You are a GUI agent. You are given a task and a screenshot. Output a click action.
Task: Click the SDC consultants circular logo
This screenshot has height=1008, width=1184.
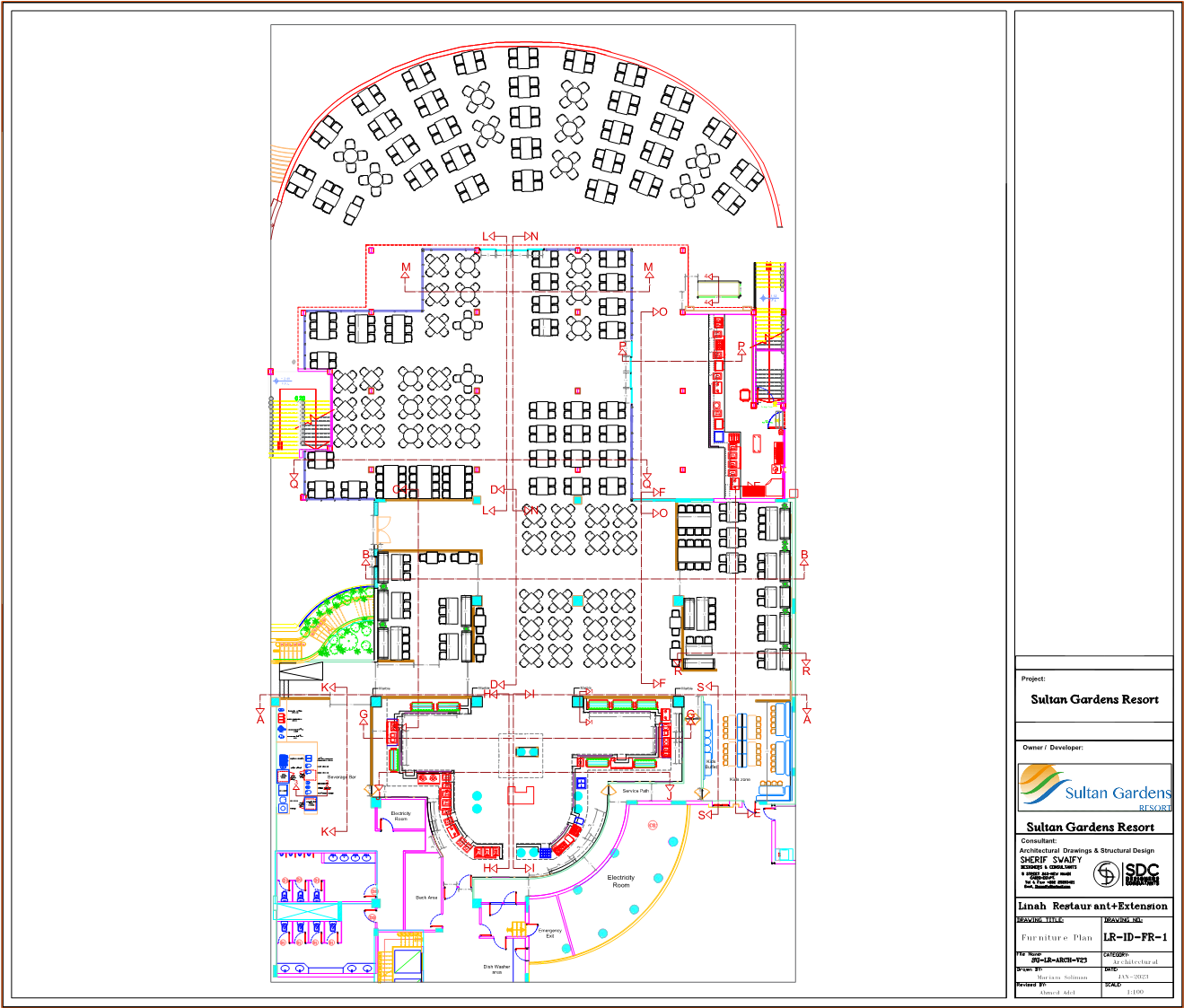[x=1107, y=873]
